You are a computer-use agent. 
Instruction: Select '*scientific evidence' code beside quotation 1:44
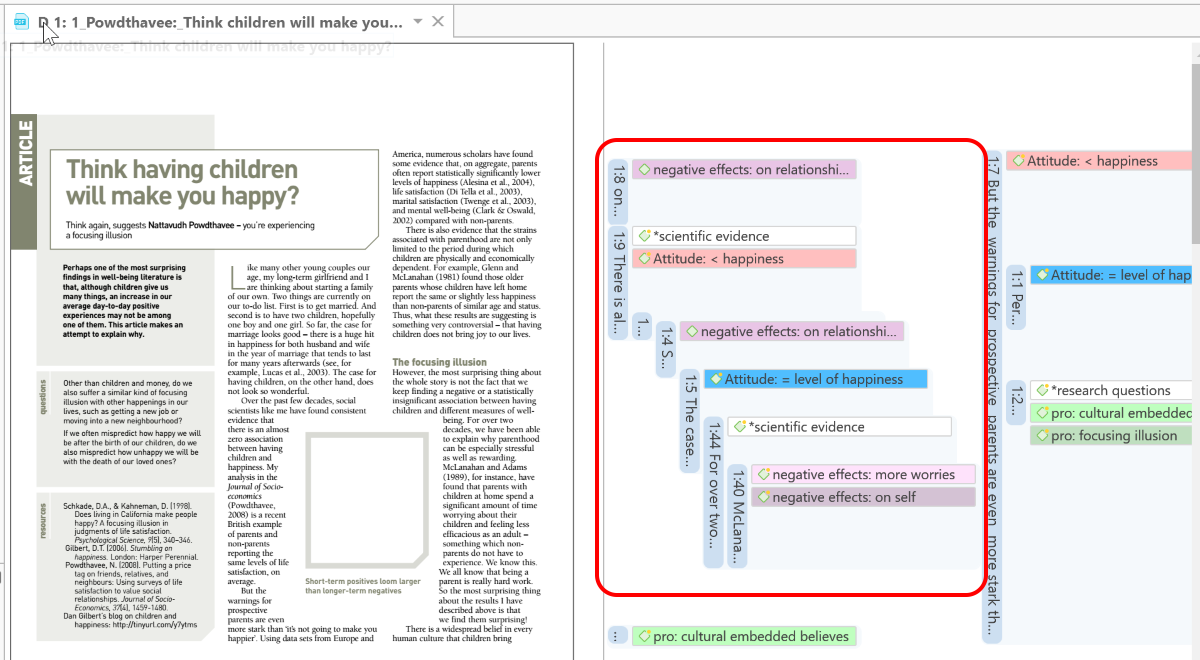point(839,427)
